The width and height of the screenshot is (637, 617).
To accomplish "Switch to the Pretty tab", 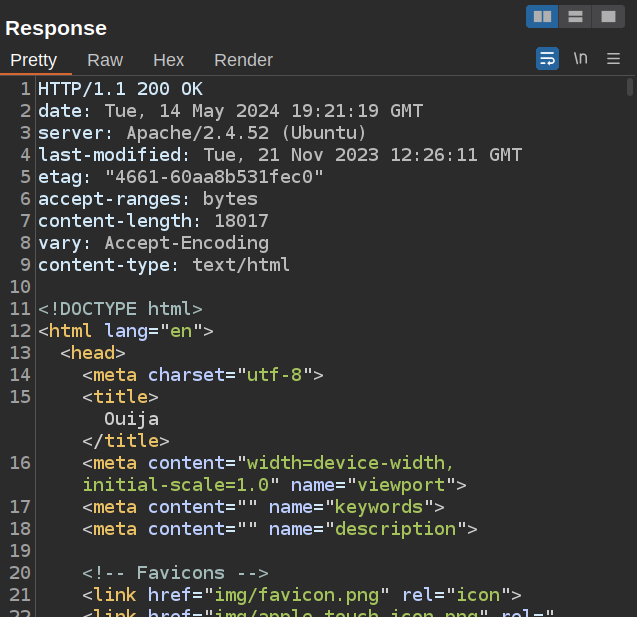I will (x=34, y=60).
